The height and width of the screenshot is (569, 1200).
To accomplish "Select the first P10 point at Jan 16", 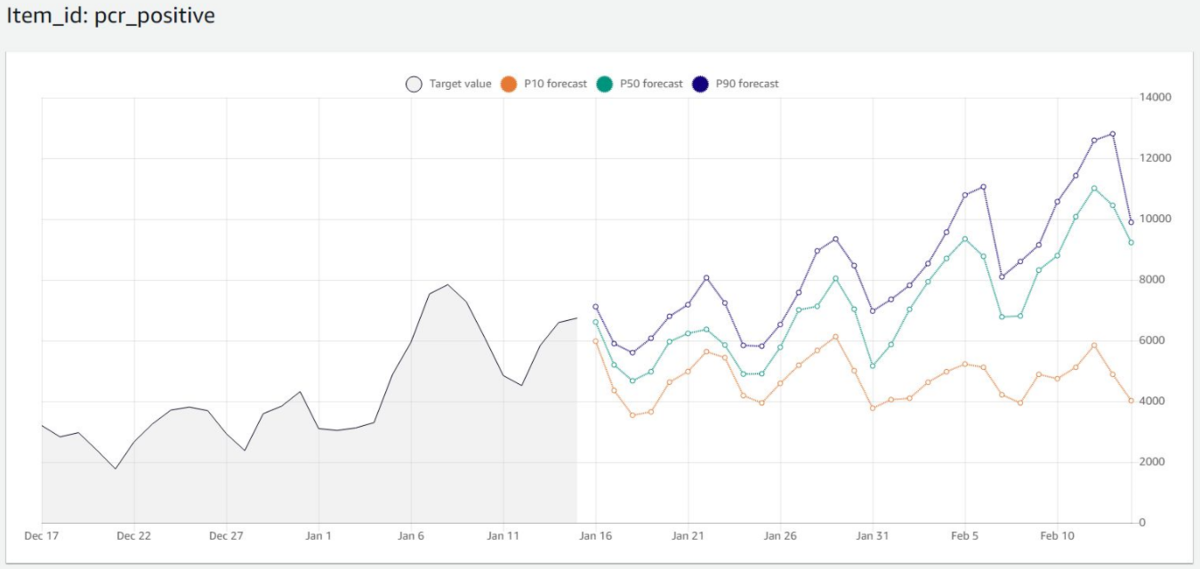I will click(x=595, y=341).
